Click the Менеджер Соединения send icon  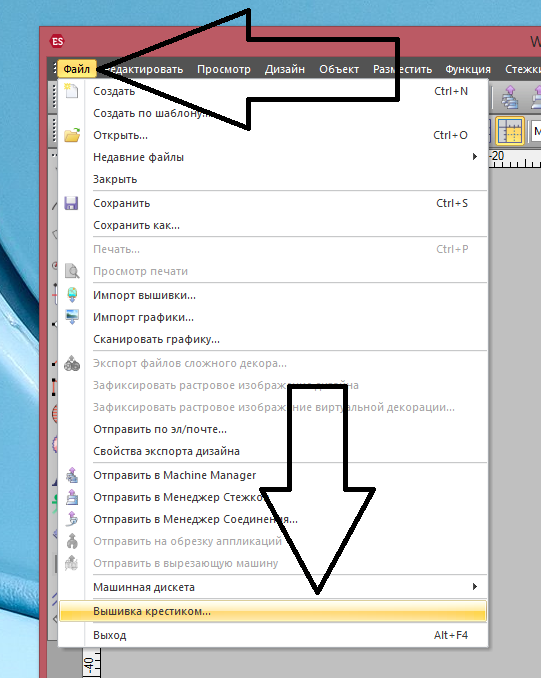point(72,519)
